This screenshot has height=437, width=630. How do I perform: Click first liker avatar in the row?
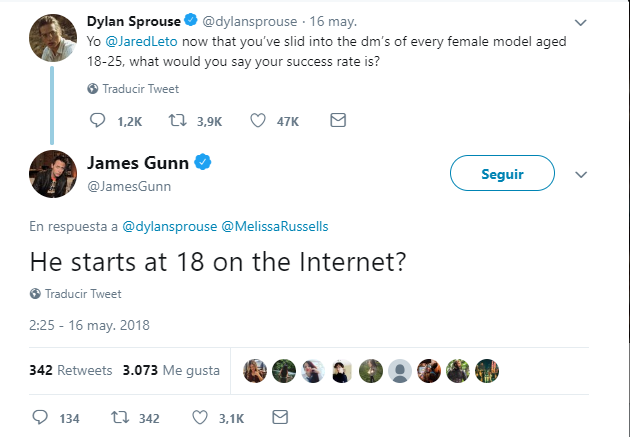[x=255, y=369]
